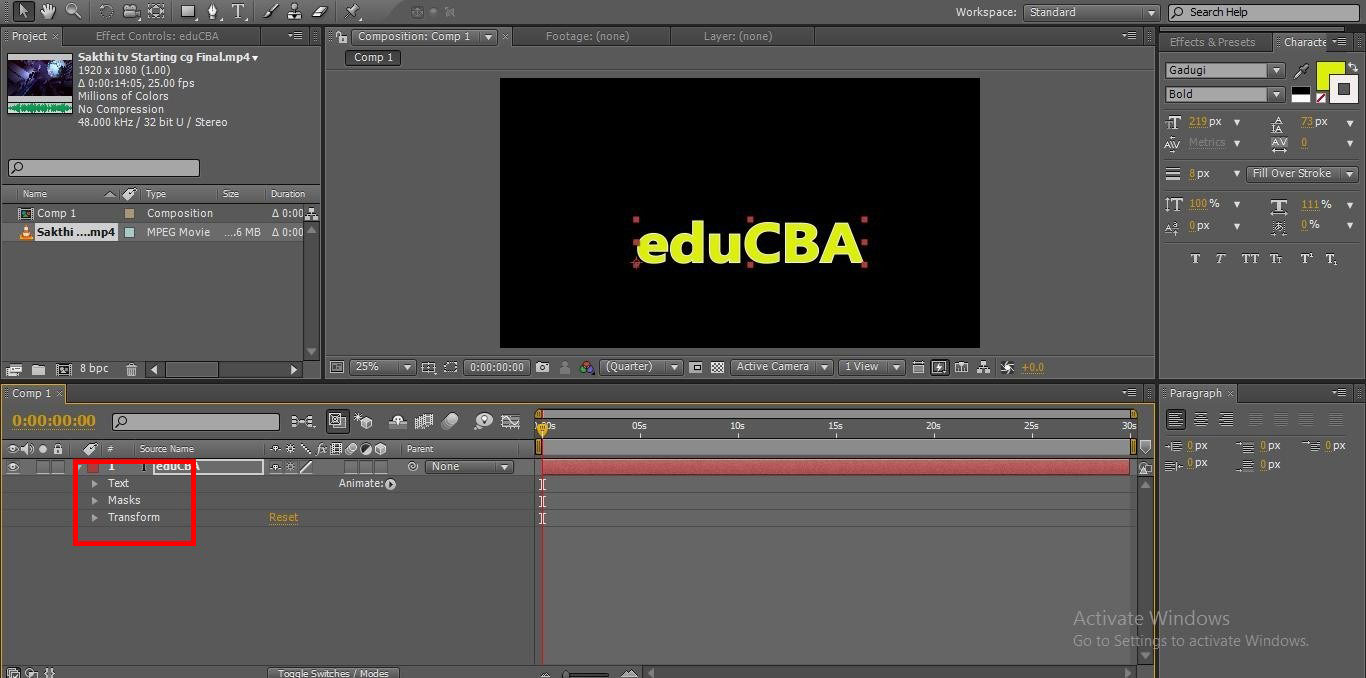This screenshot has height=678, width=1366.
Task: Click the Animate text arrow button
Action: (x=390, y=484)
